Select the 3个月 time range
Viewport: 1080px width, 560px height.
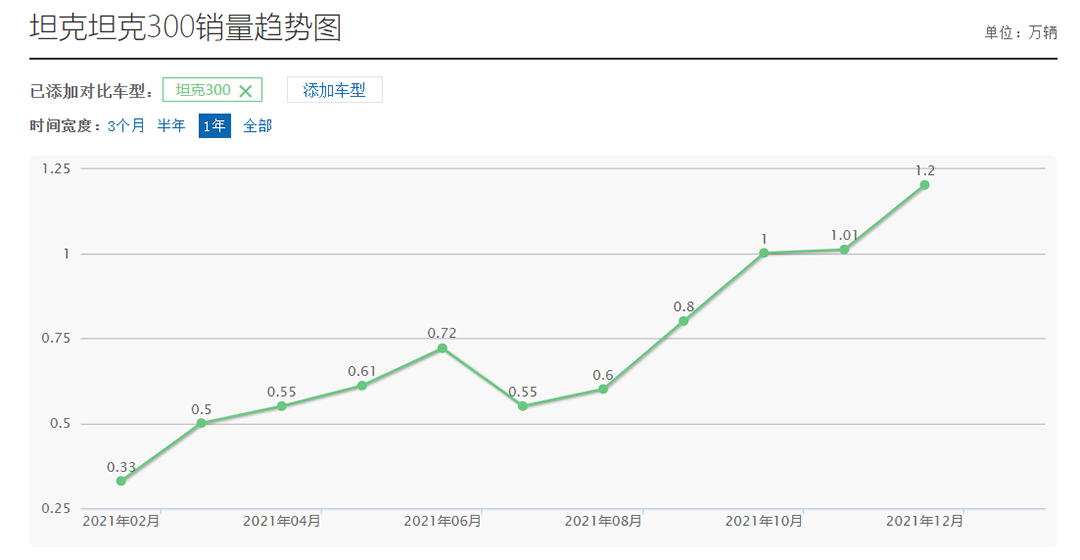(x=126, y=125)
